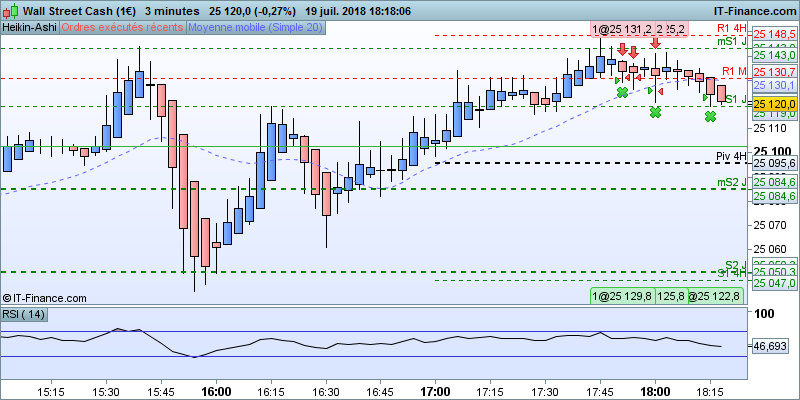Click the mS2 J support label
The image size is (800, 400).
pos(732,182)
